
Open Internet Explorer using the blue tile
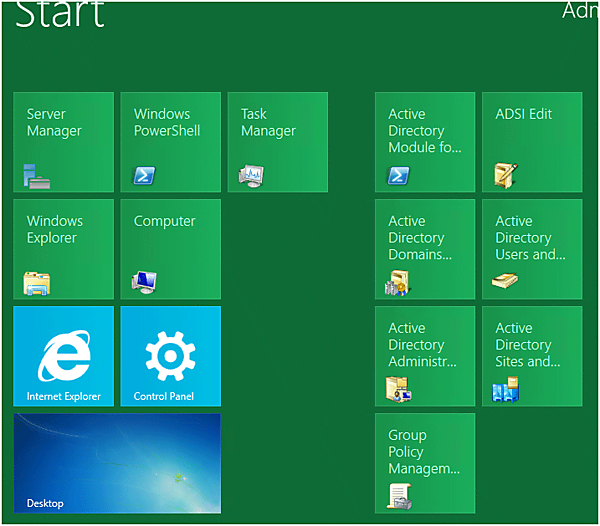point(64,355)
